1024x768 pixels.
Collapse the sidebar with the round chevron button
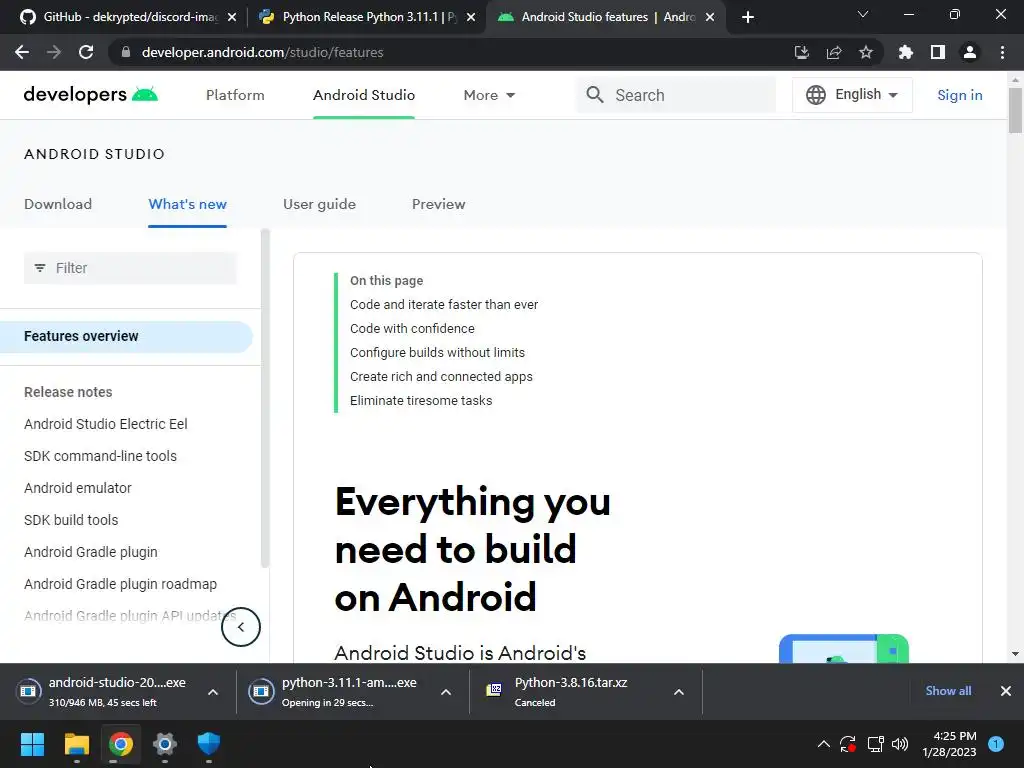point(241,627)
